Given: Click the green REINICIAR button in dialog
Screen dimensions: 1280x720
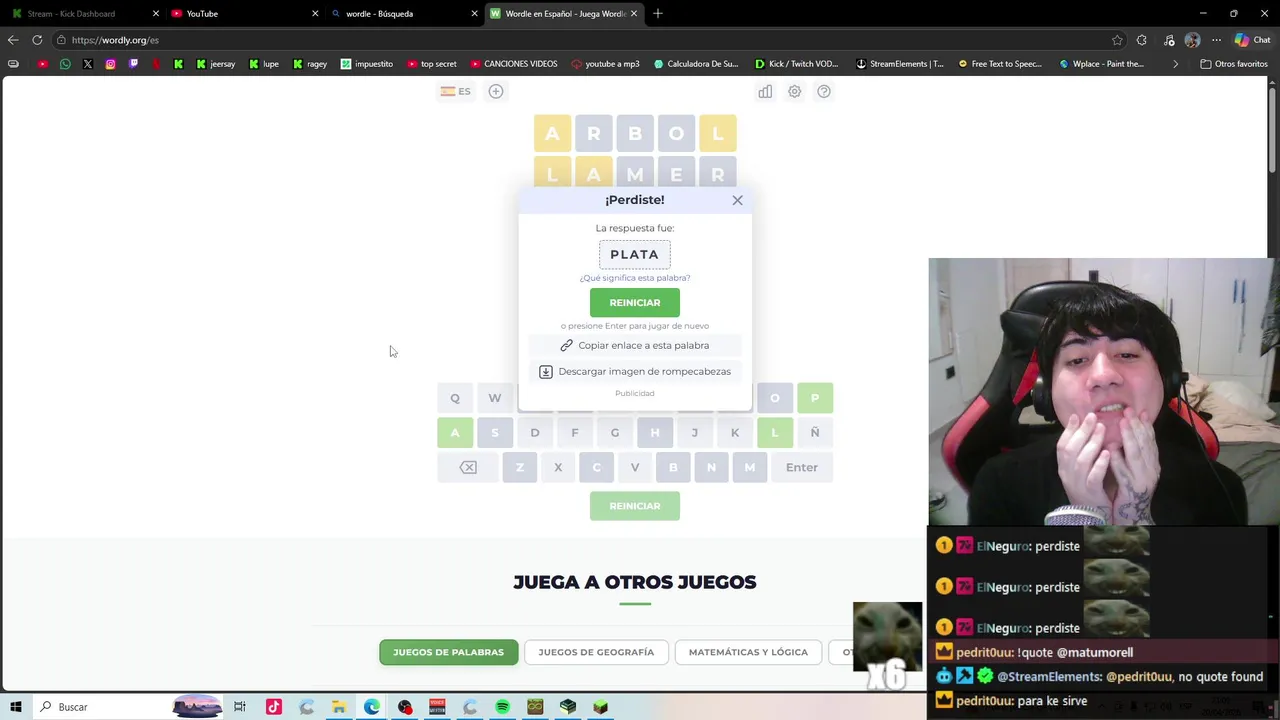Looking at the screenshot, I should [635, 302].
